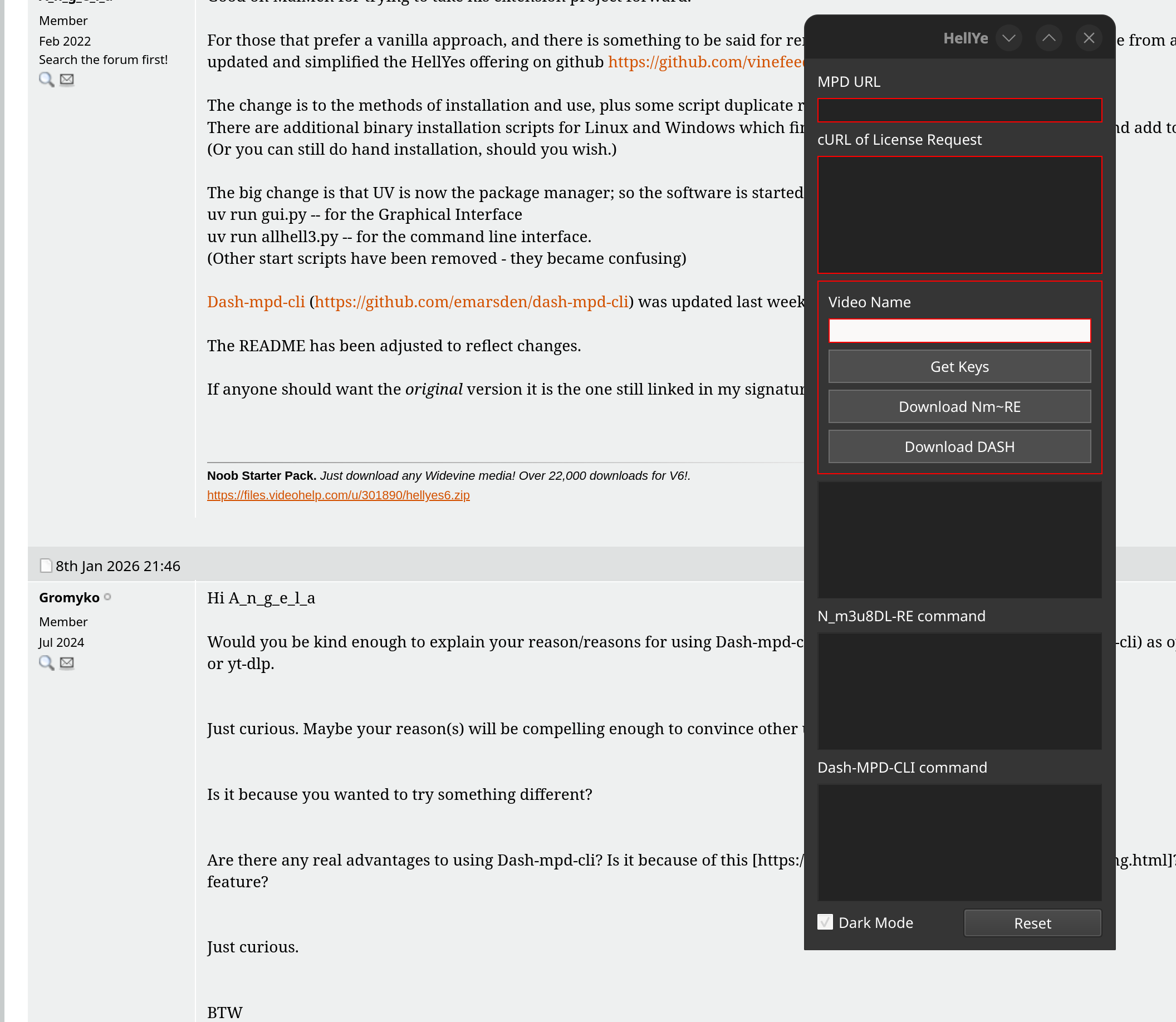Click the cURL of License Request textarea
The image size is (1176, 1022).
959,215
